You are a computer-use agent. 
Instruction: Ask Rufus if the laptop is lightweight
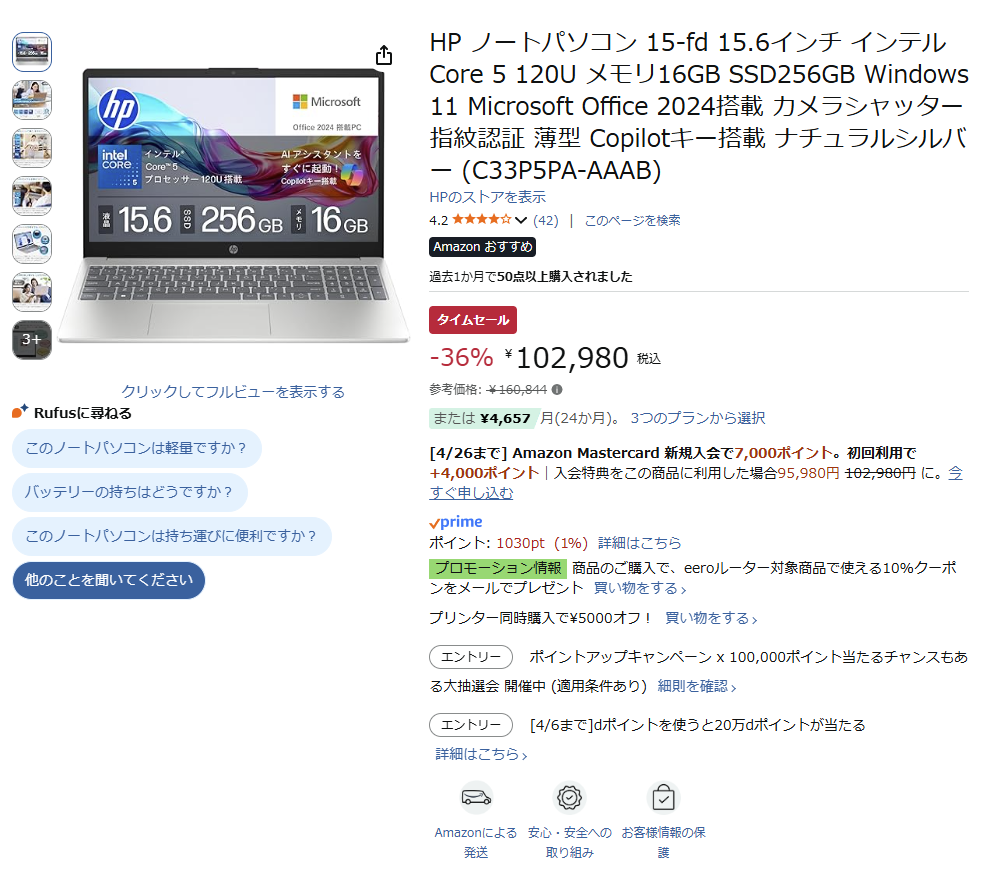click(137, 448)
